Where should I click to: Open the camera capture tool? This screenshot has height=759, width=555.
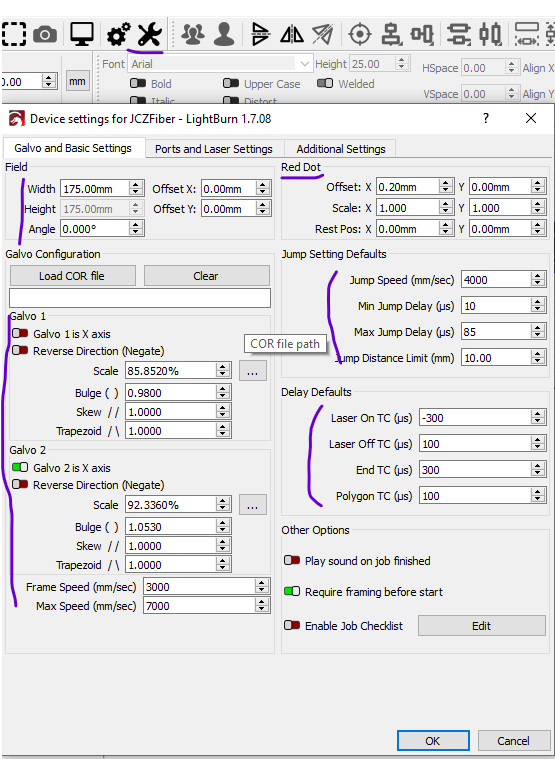45,35
